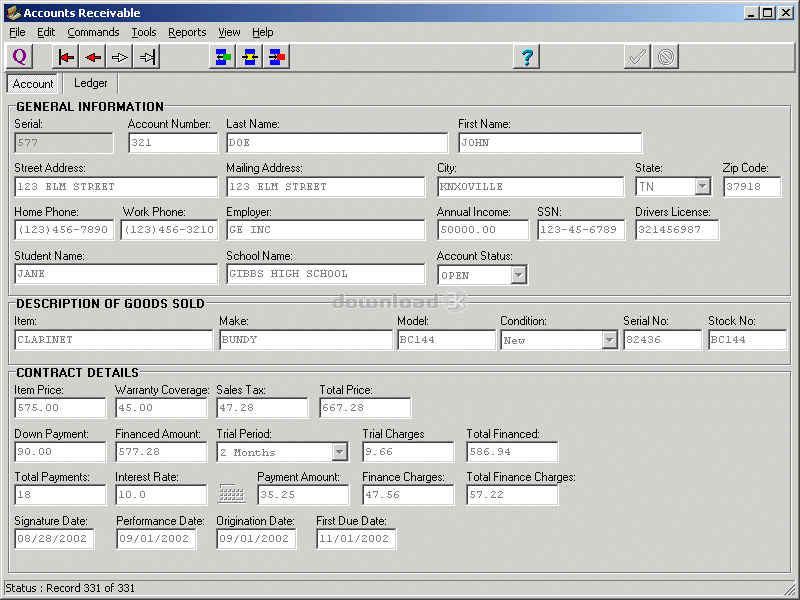The image size is (800, 600).
Task: Jump to the last record
Action: pos(147,57)
